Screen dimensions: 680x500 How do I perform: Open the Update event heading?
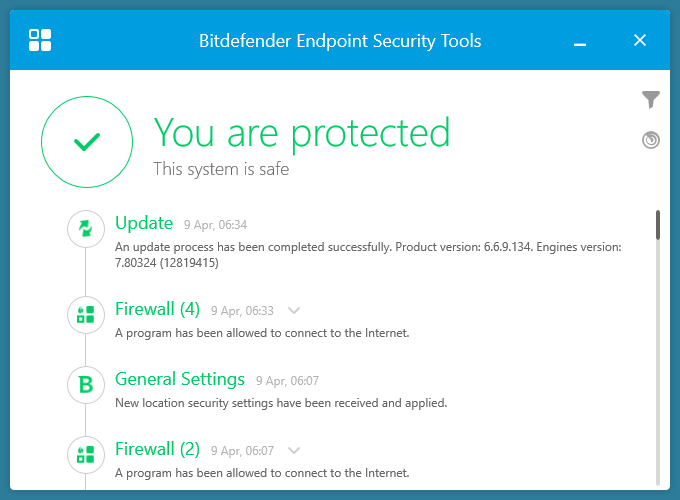point(144,223)
